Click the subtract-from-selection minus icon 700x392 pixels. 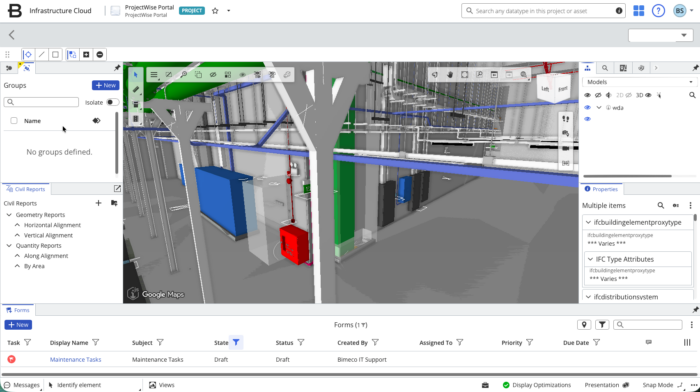[x=100, y=54]
